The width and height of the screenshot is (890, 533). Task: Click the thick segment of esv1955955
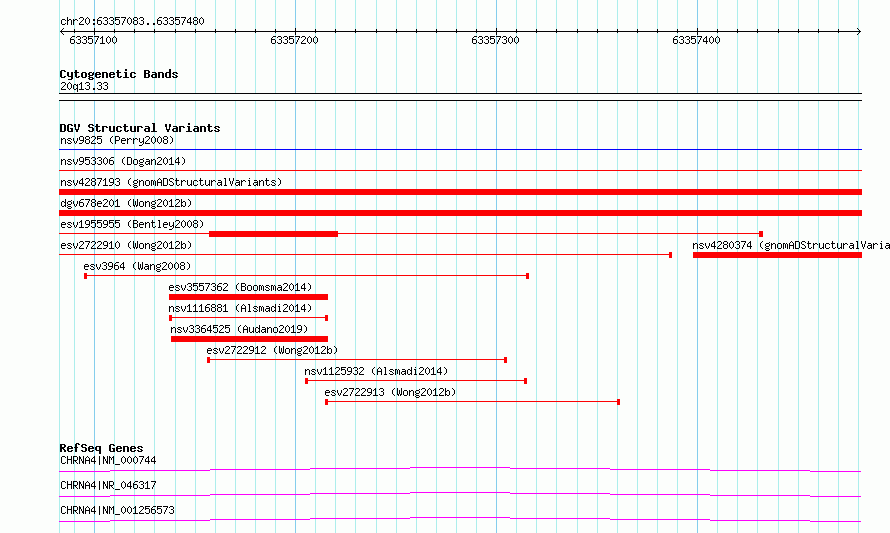click(274, 234)
